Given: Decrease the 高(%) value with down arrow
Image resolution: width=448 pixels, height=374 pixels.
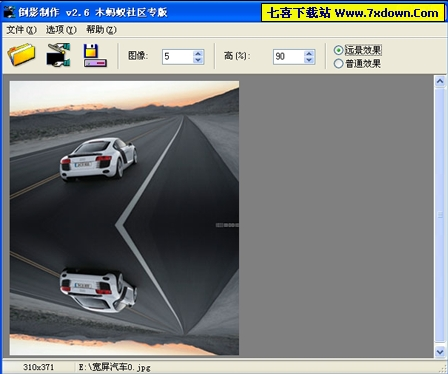Looking at the screenshot, I should point(309,60).
